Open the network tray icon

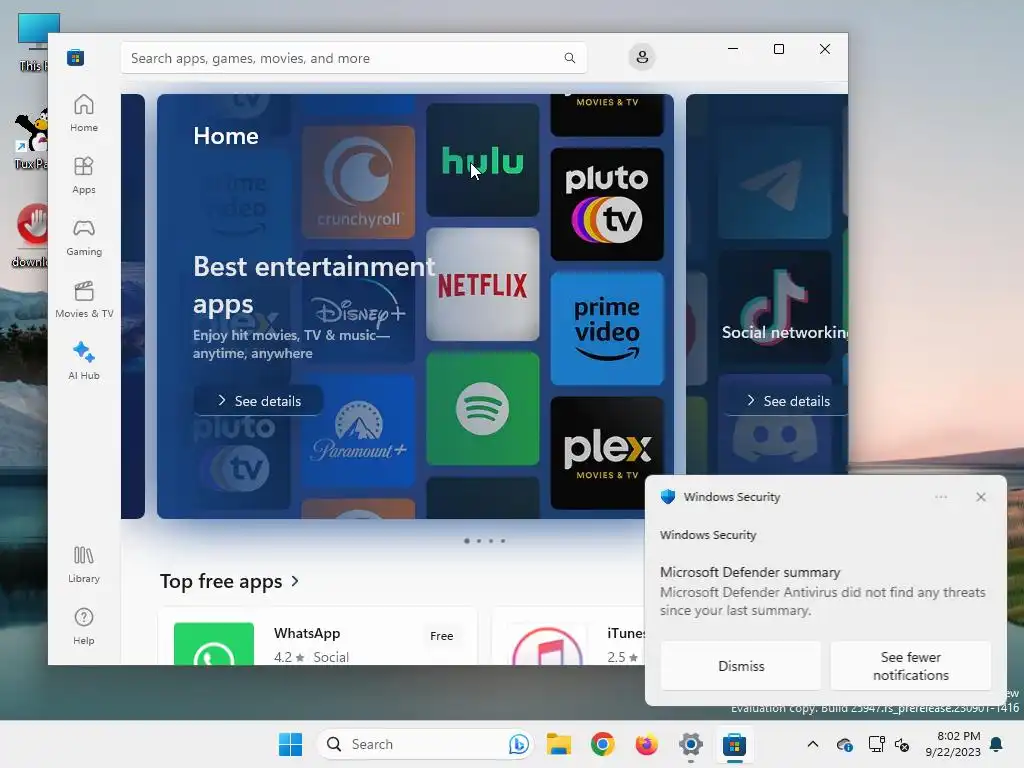(x=876, y=744)
